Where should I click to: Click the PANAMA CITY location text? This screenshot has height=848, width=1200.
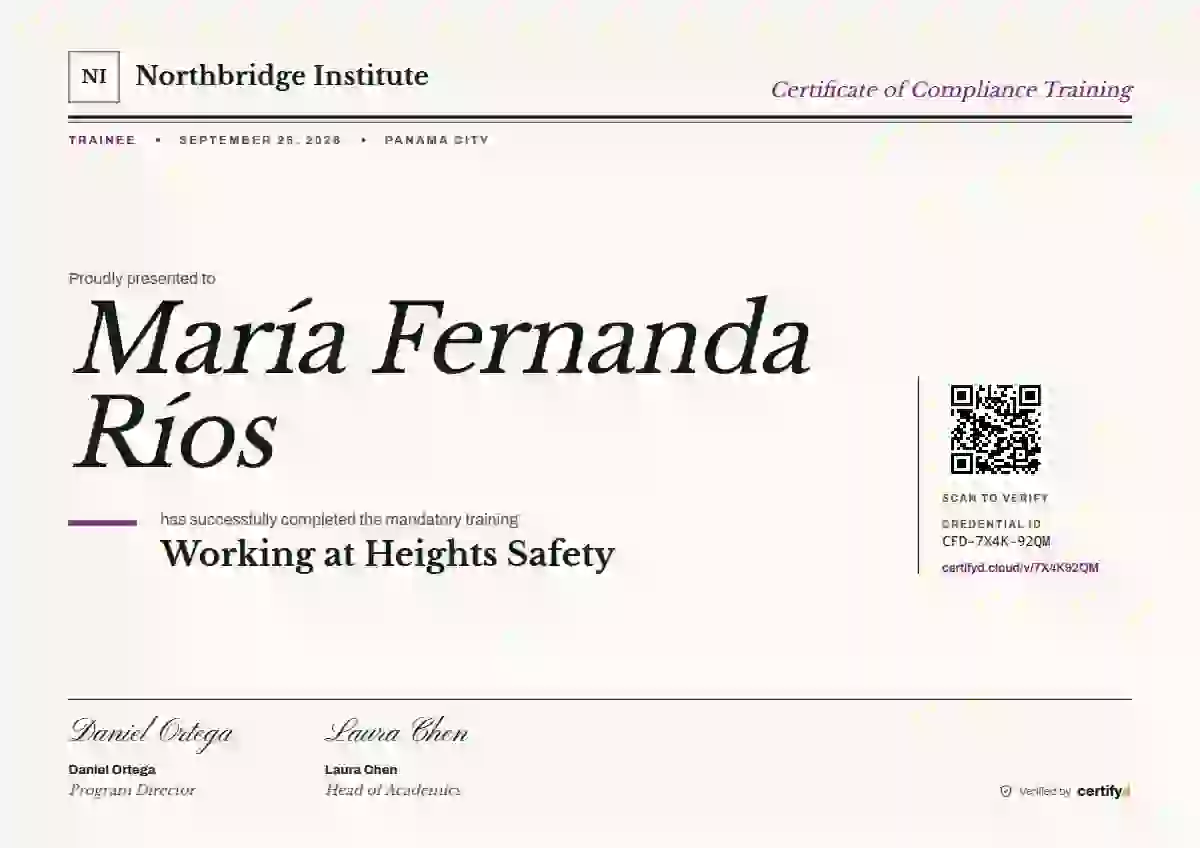click(x=437, y=140)
